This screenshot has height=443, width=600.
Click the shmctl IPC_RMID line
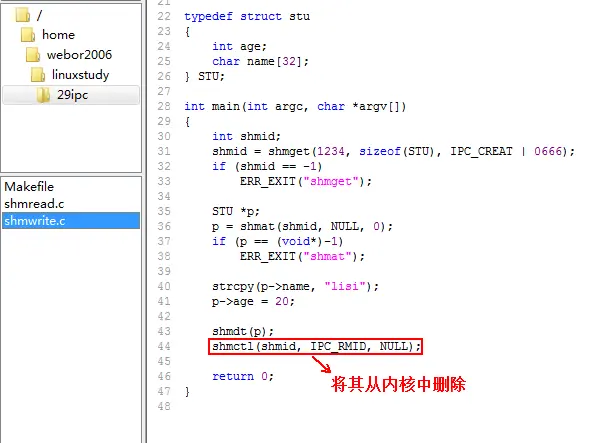(316, 346)
